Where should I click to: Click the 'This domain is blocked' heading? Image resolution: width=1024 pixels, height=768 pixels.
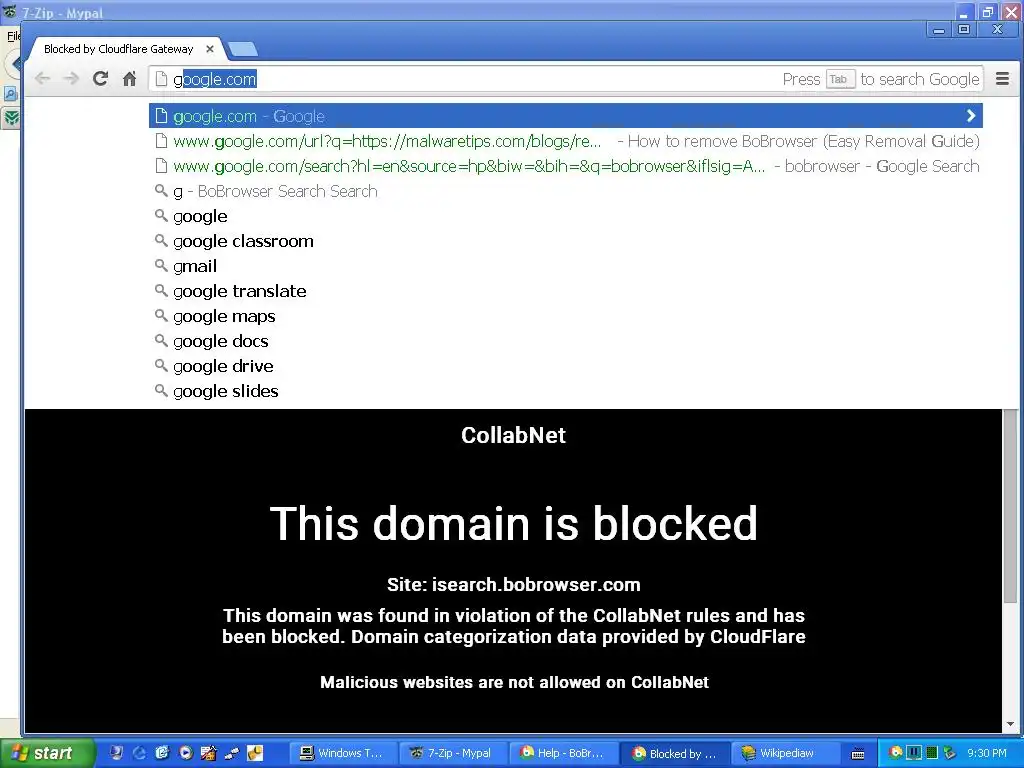(513, 523)
